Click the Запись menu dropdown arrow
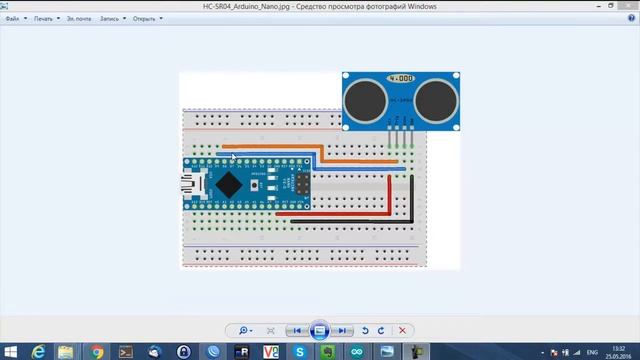The height and width of the screenshot is (360, 640). tap(124, 19)
